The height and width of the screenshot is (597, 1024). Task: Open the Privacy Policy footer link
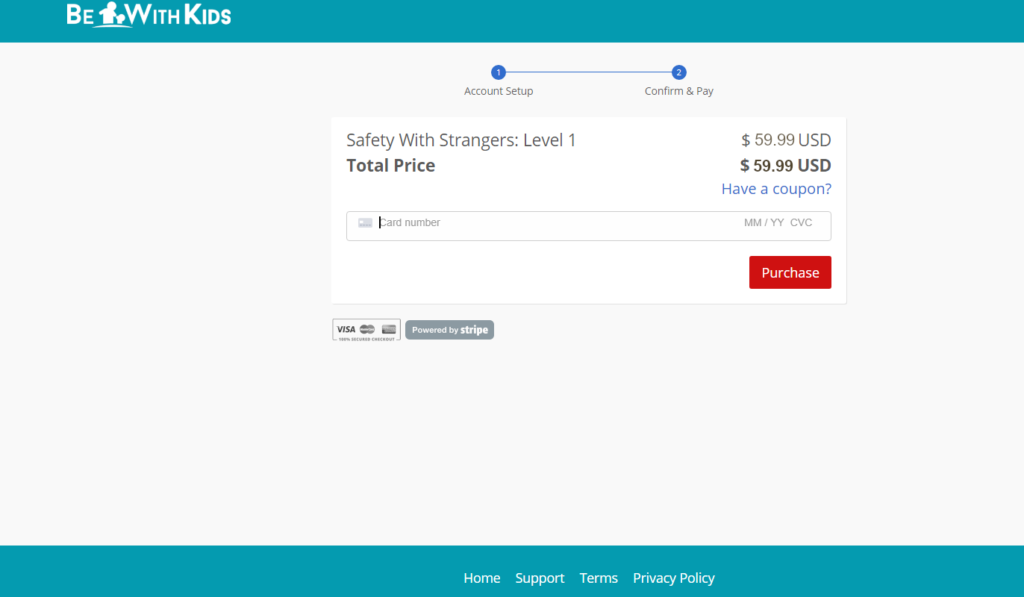coord(673,578)
